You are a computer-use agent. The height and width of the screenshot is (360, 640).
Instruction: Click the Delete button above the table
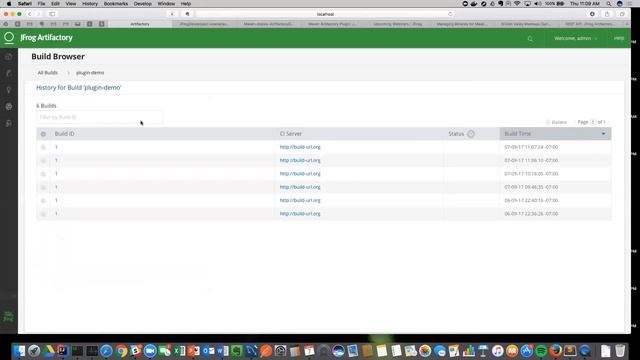[556, 122]
